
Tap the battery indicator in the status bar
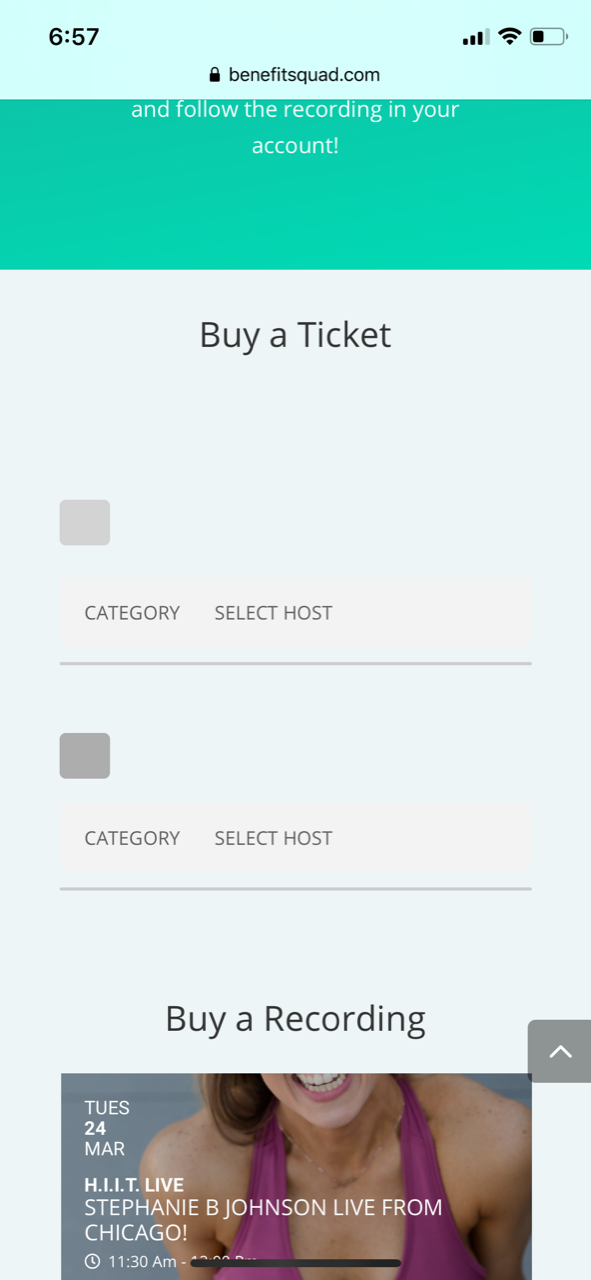click(547, 37)
